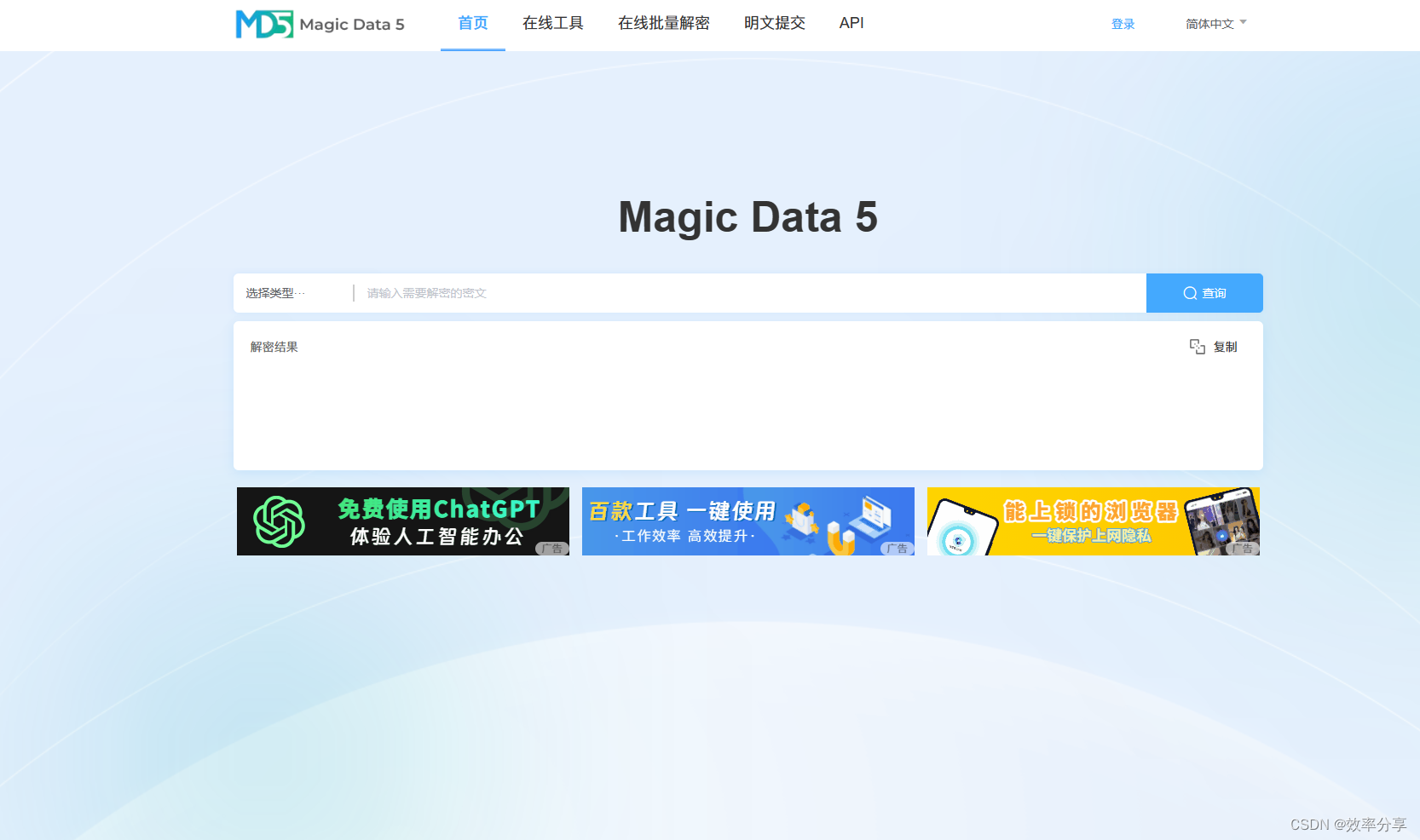Click the 广告 label on the ChatGPT banner

pos(553,549)
